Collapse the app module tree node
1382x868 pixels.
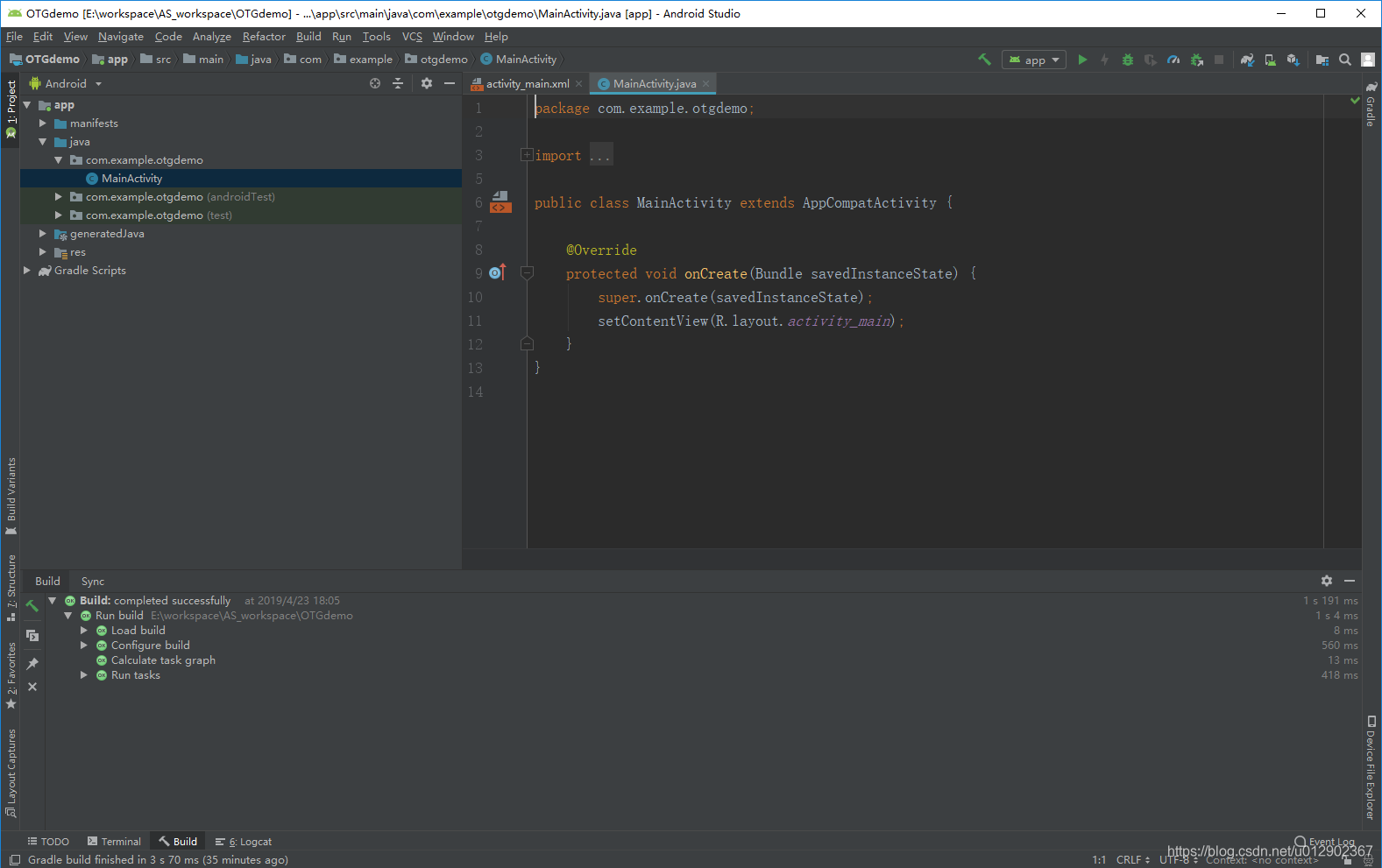click(27, 105)
